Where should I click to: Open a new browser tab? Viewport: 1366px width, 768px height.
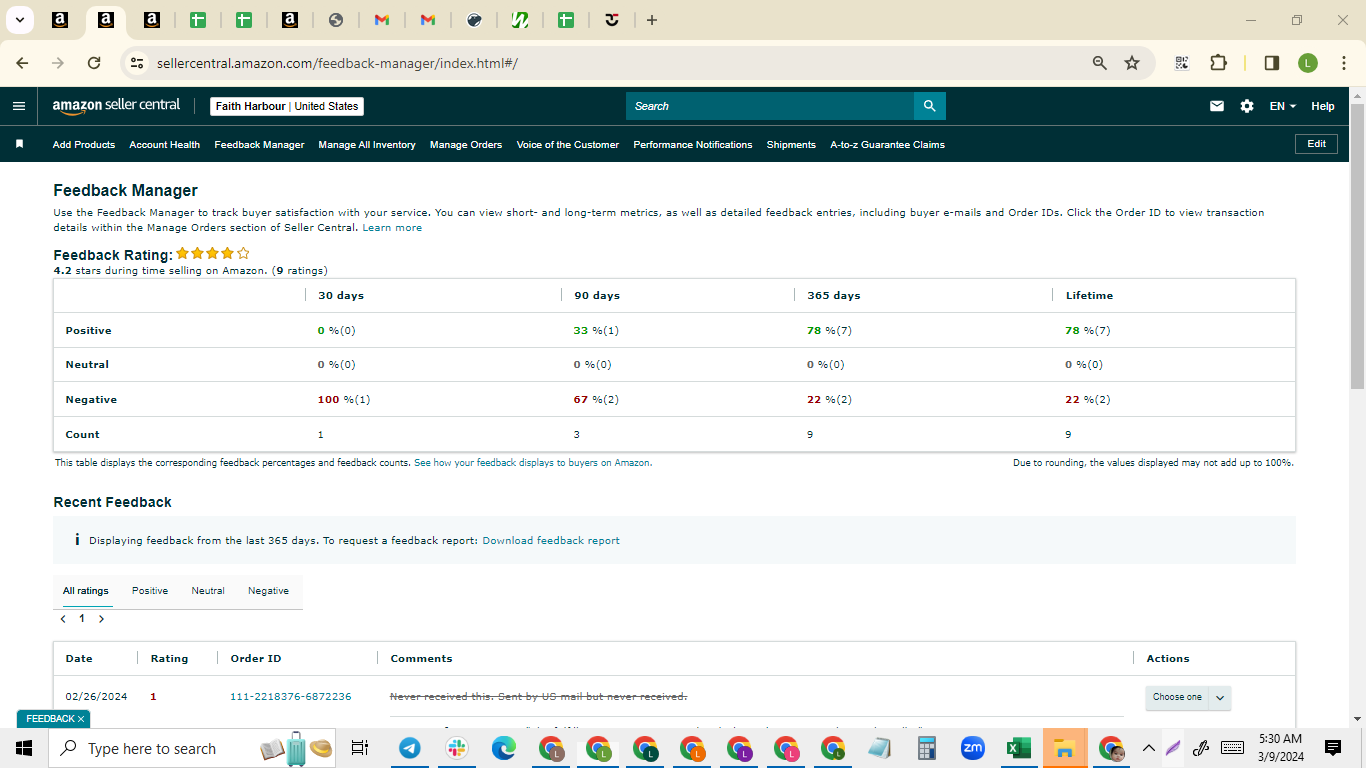click(652, 20)
